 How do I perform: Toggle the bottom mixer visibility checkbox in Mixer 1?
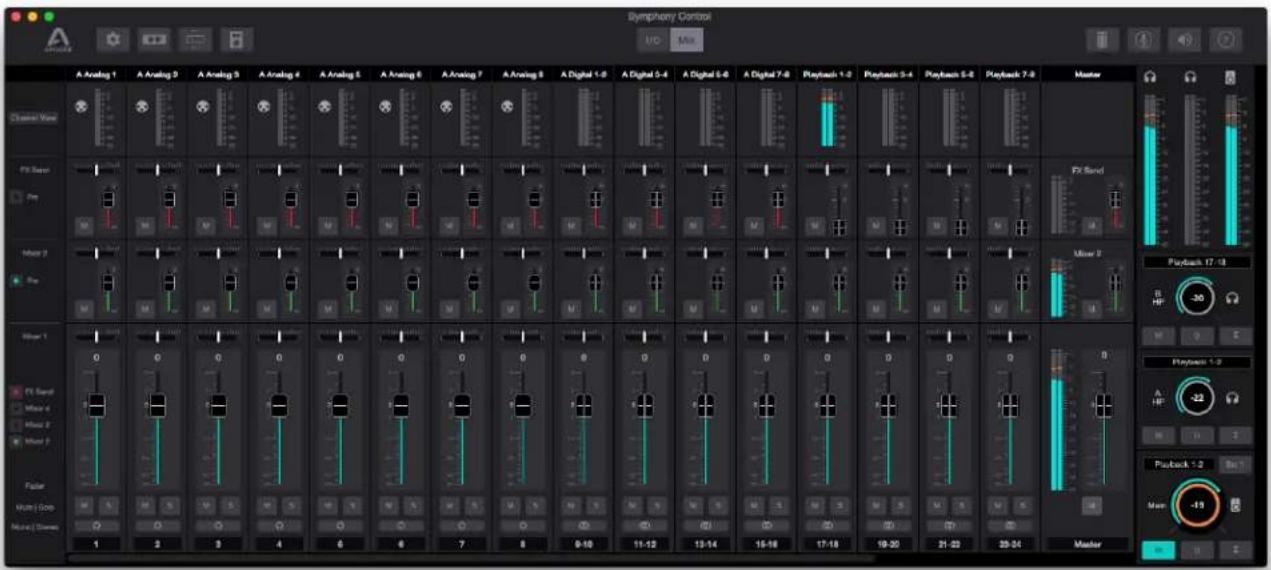pos(17,440)
